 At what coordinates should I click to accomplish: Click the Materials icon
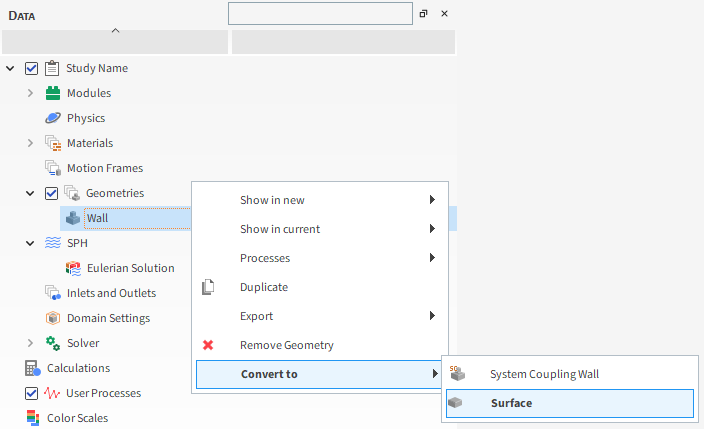(x=53, y=143)
